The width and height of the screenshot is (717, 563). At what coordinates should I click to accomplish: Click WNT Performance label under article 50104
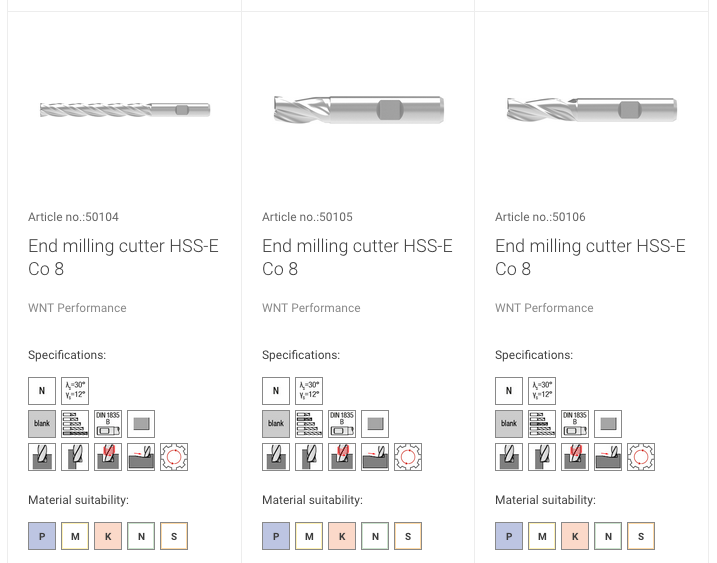coord(77,308)
